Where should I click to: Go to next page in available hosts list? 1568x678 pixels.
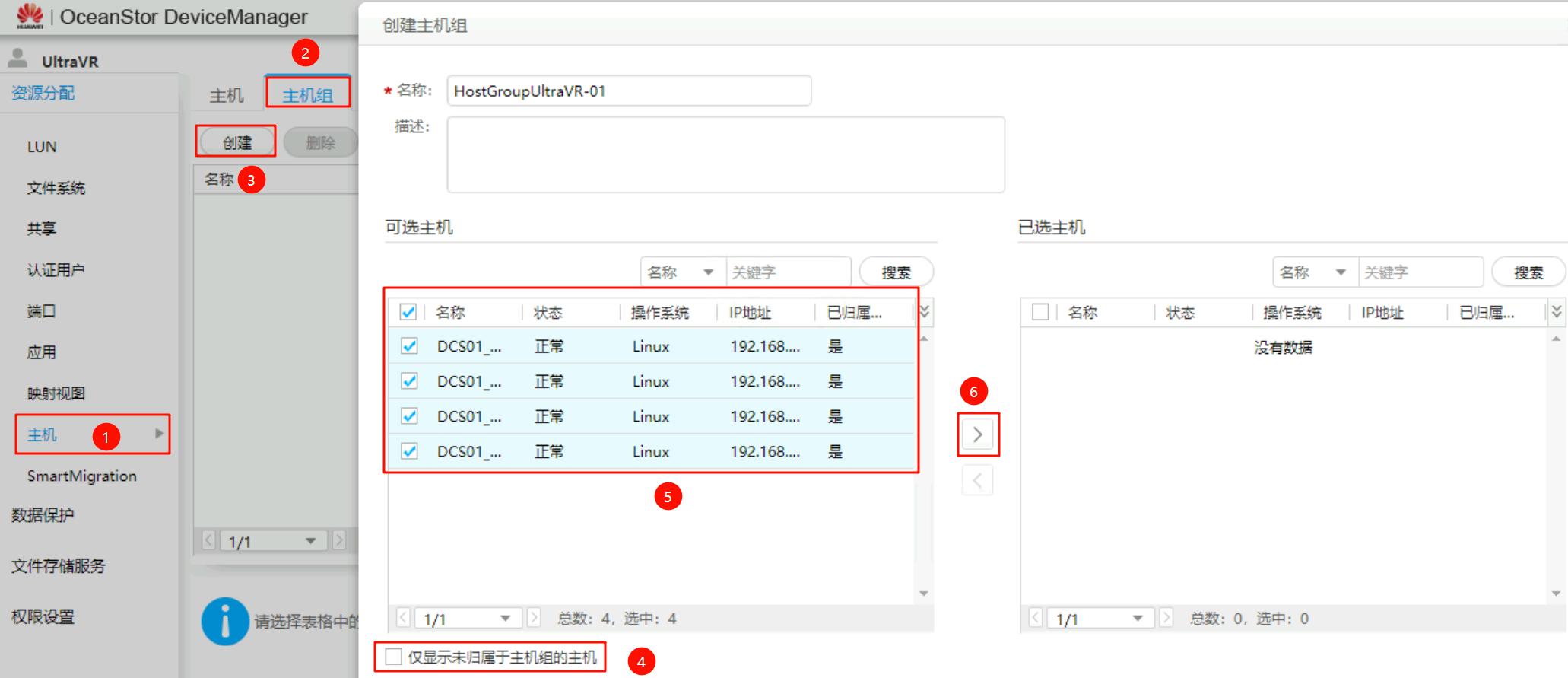pyautogui.click(x=534, y=618)
